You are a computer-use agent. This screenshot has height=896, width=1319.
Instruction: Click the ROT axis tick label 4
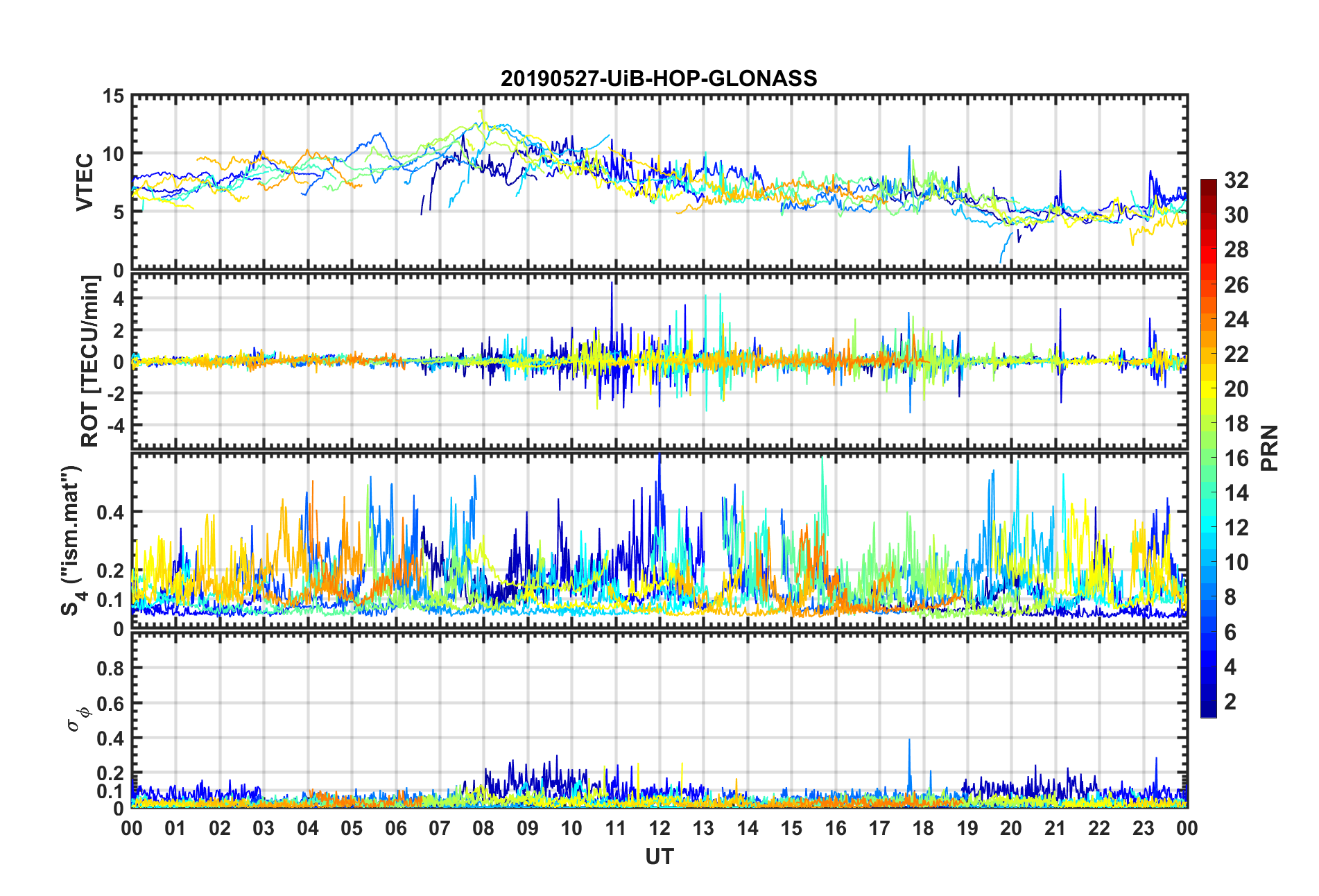coord(119,298)
